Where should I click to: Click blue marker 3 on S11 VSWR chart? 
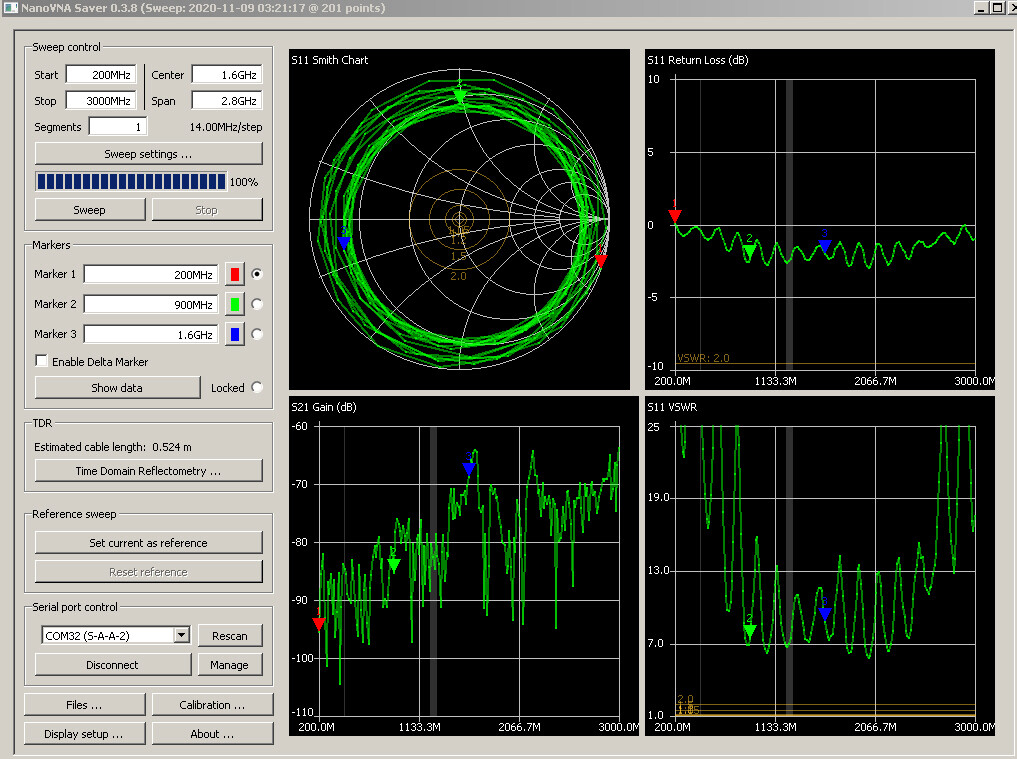point(824,613)
